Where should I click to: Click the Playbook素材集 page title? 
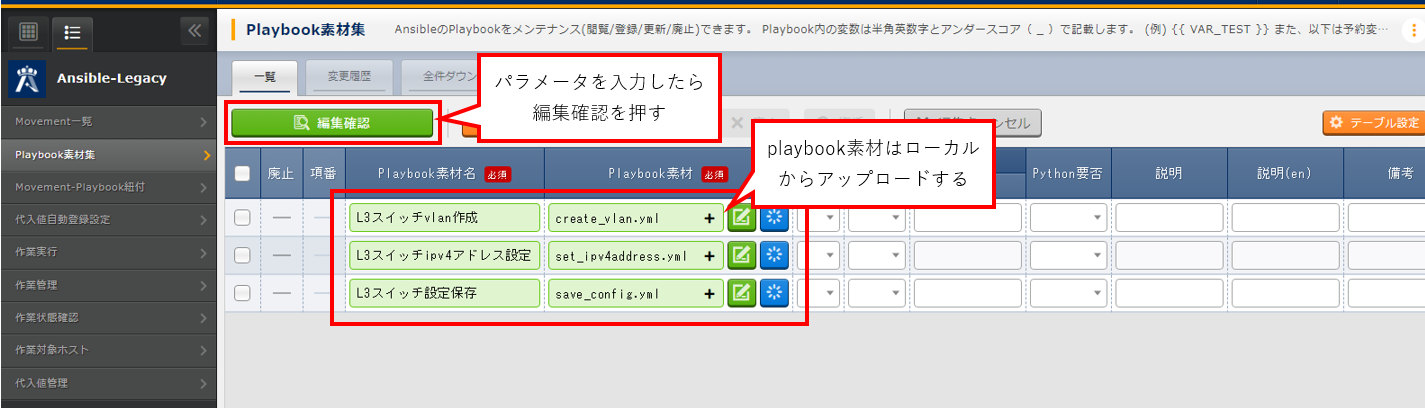pos(305,29)
